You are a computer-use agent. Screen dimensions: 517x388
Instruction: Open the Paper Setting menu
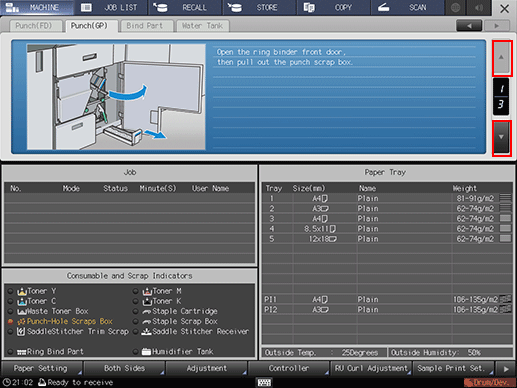(x=42, y=369)
